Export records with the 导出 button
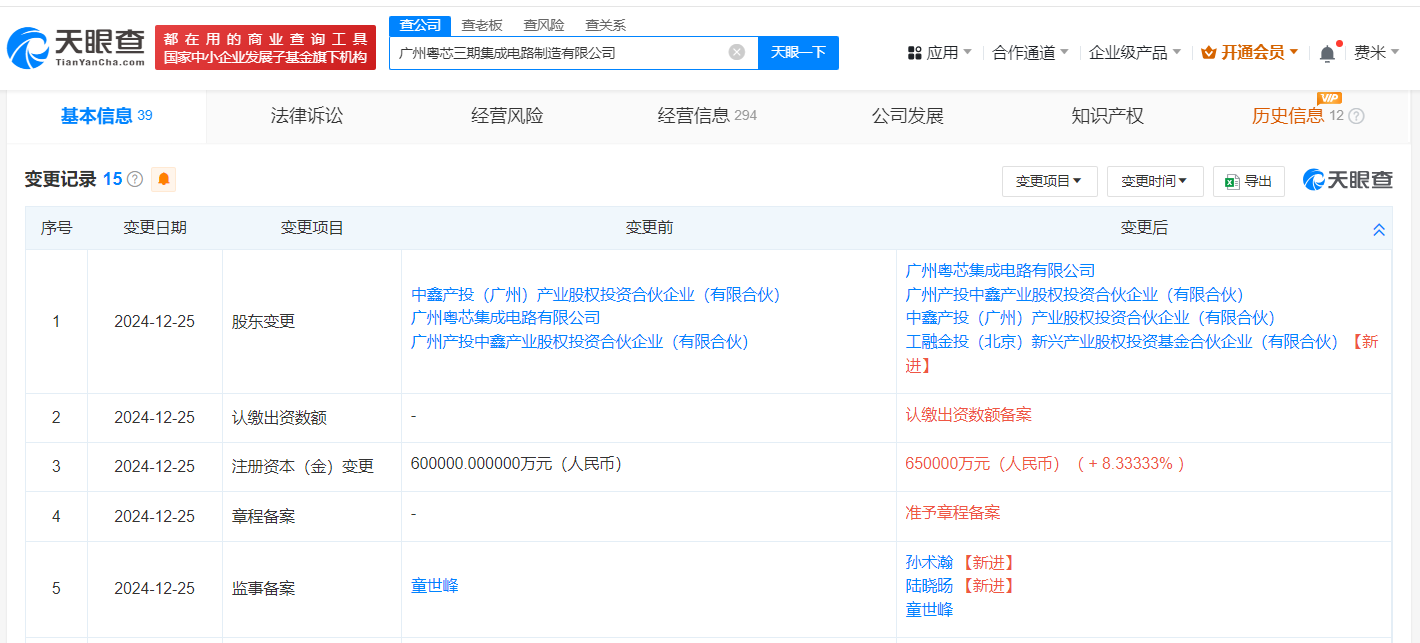Screen dimensions: 1420x643 [x=1249, y=181]
